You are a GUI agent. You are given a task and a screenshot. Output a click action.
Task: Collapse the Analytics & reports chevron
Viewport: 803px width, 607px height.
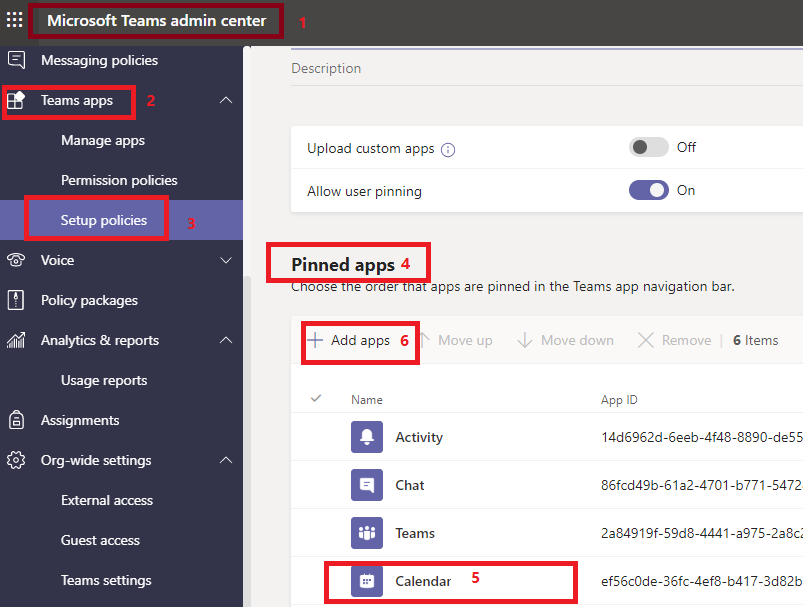(226, 340)
